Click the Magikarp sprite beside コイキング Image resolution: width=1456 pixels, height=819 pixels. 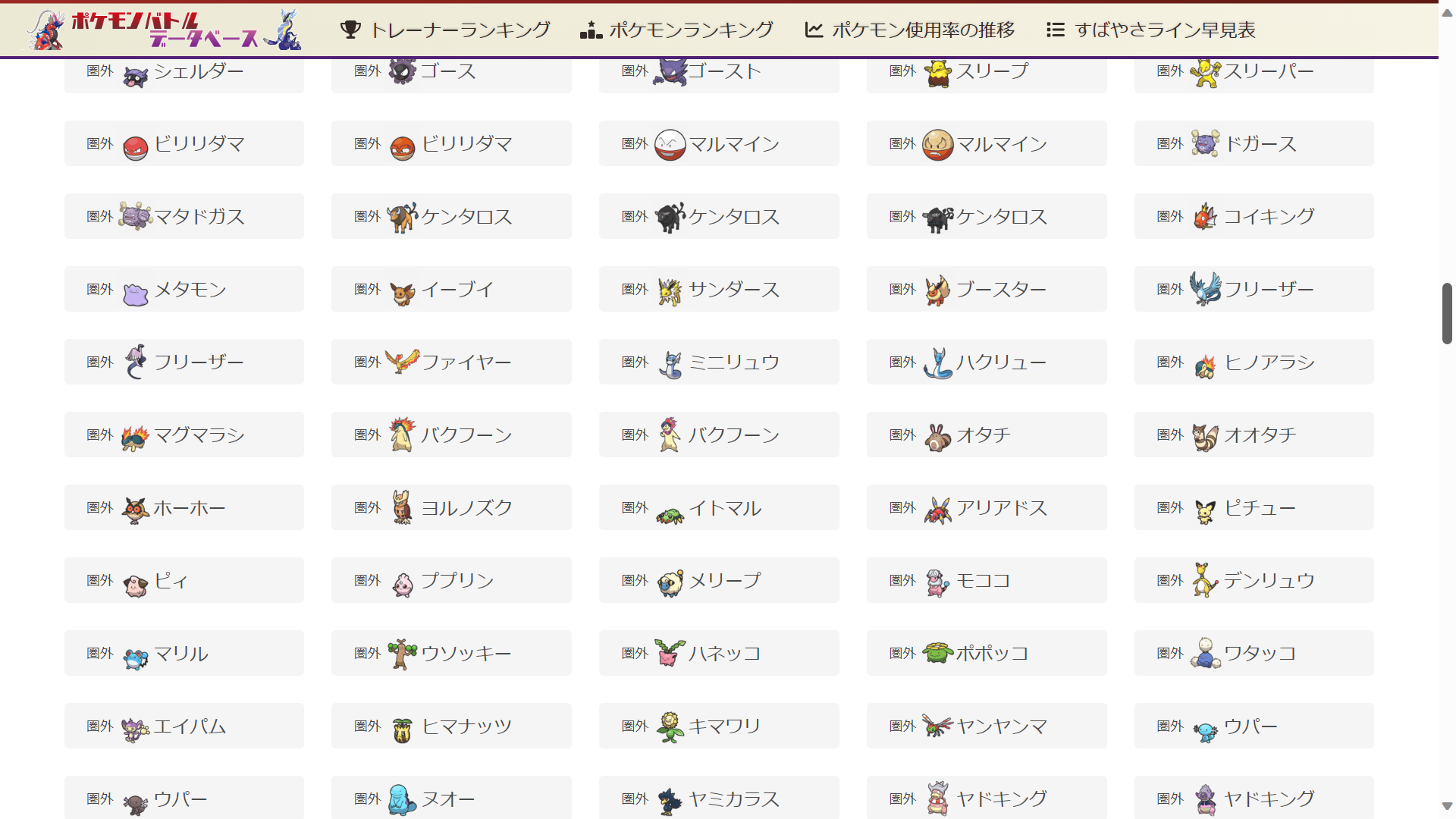pyautogui.click(x=1205, y=216)
